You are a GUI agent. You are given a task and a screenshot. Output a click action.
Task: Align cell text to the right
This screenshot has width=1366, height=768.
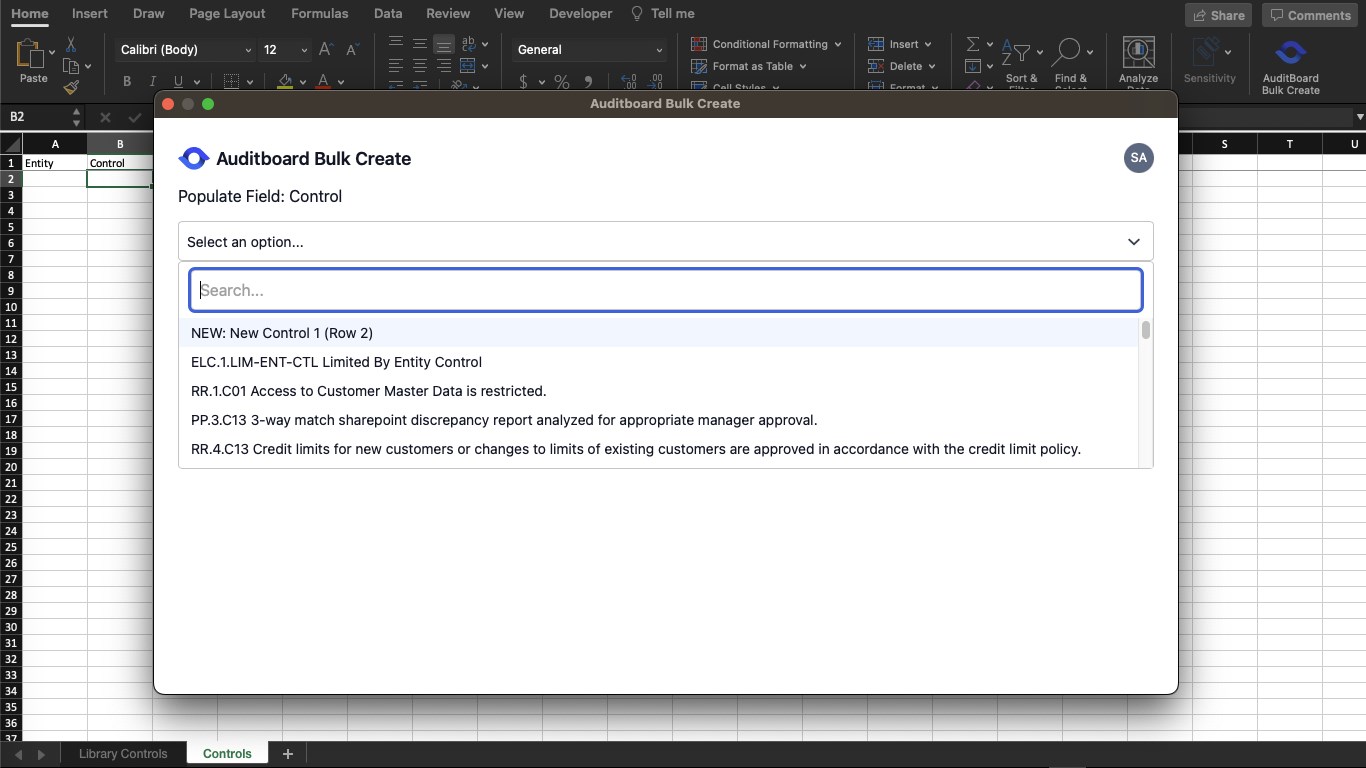[444, 66]
